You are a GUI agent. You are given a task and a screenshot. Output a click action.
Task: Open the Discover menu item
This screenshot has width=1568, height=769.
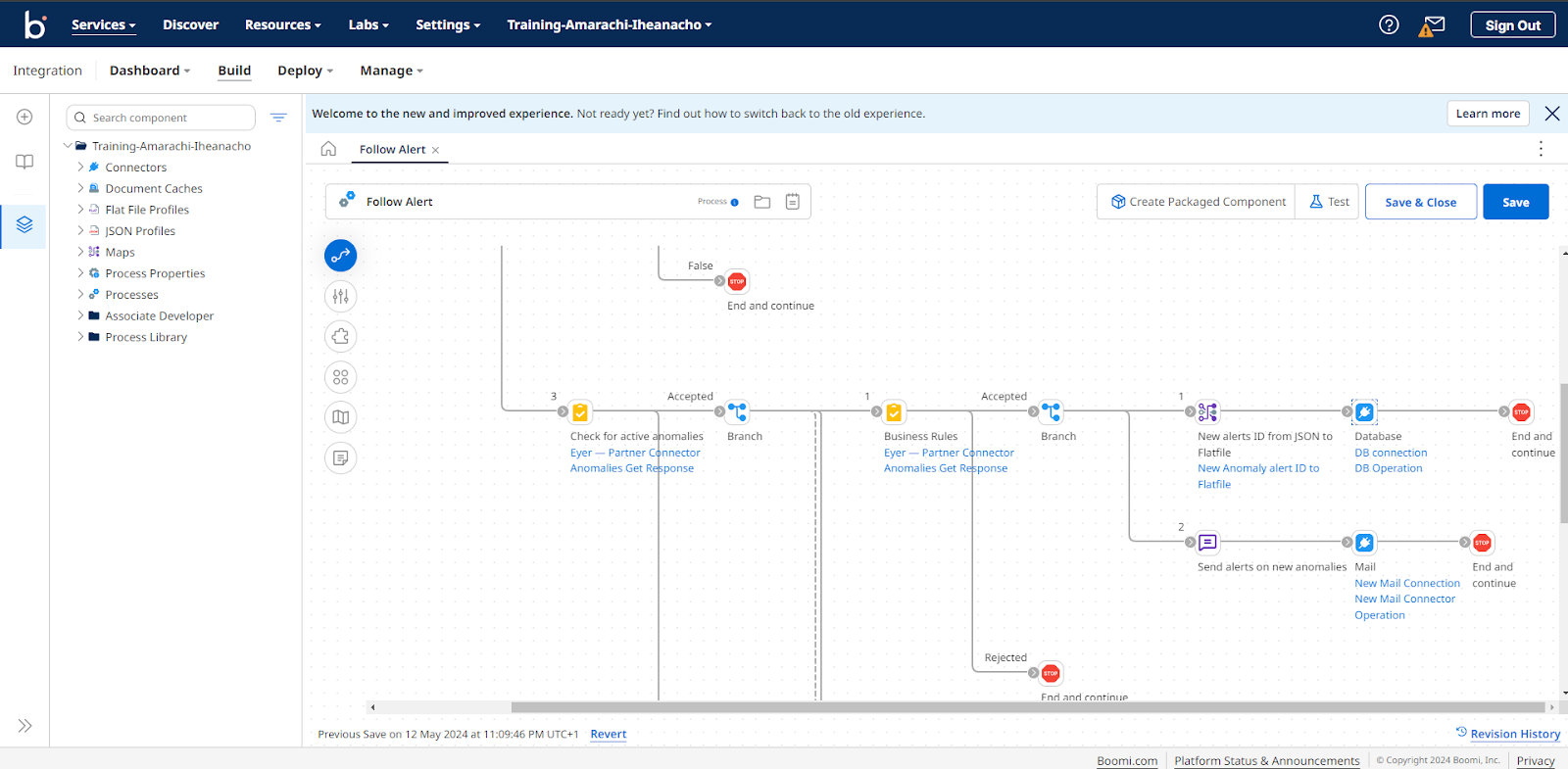pos(190,25)
